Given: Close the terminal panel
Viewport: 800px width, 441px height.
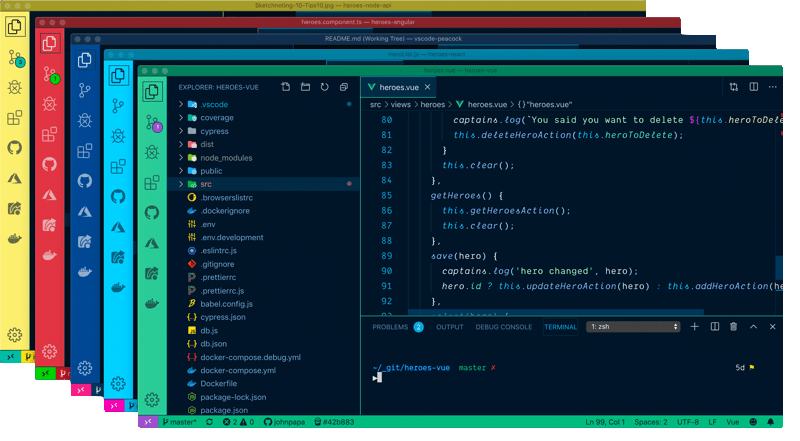Looking at the screenshot, I should pyautogui.click(x=772, y=327).
